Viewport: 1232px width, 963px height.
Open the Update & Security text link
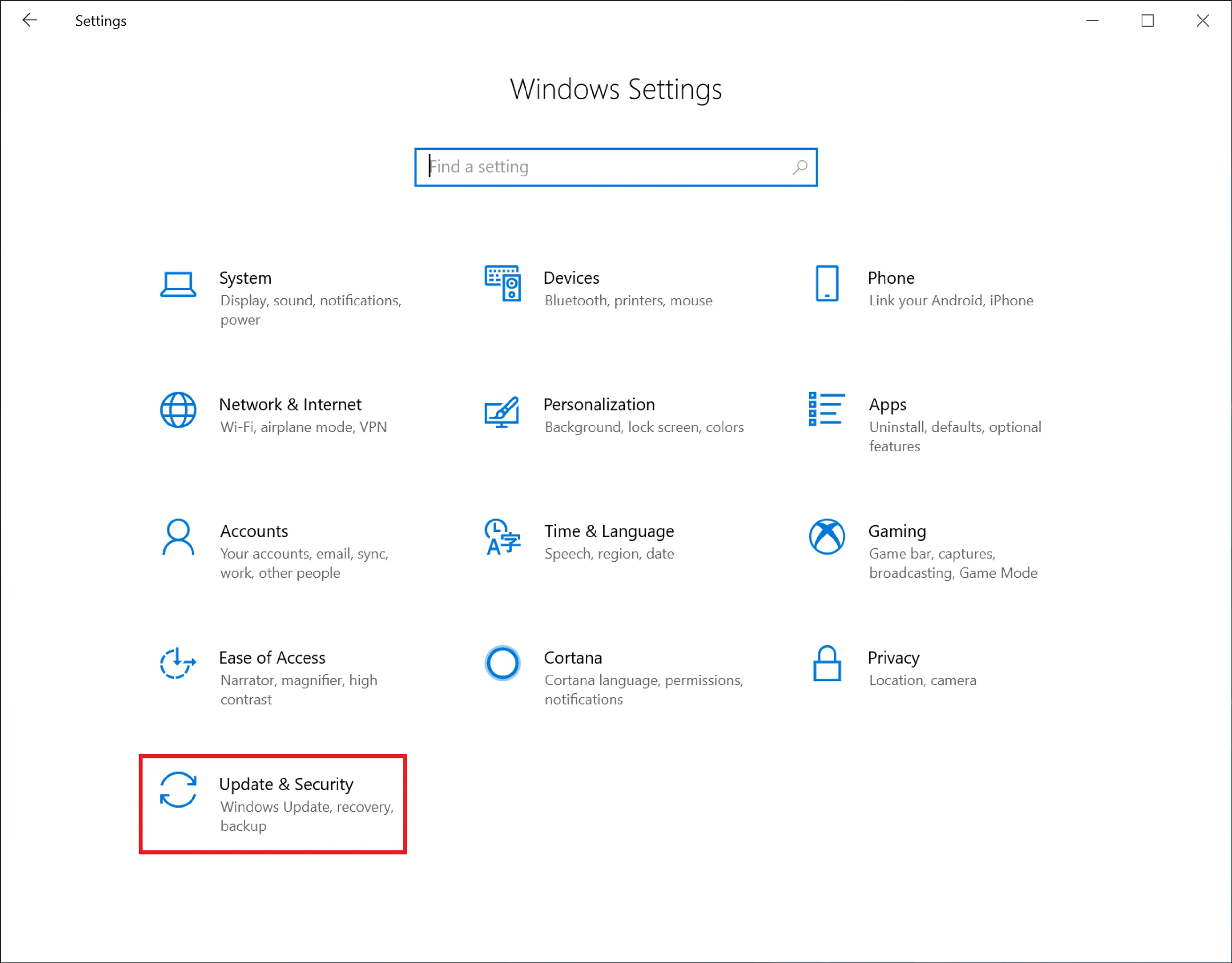[286, 784]
